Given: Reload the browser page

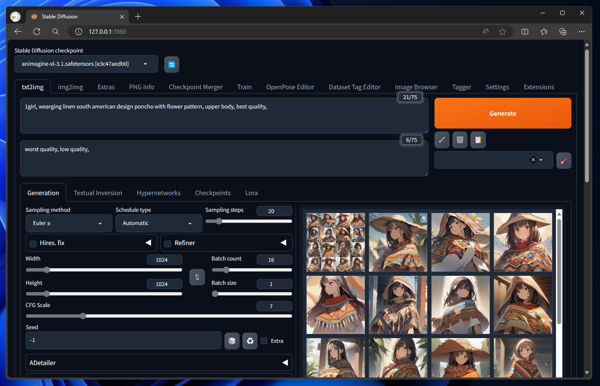Looking at the screenshot, I should point(37,32).
